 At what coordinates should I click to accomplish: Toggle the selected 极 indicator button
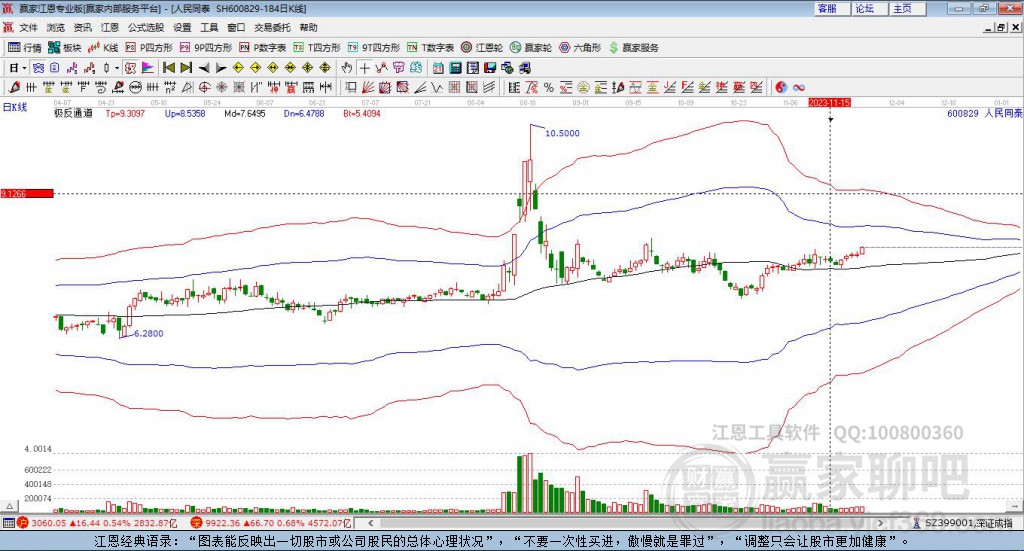(130, 68)
